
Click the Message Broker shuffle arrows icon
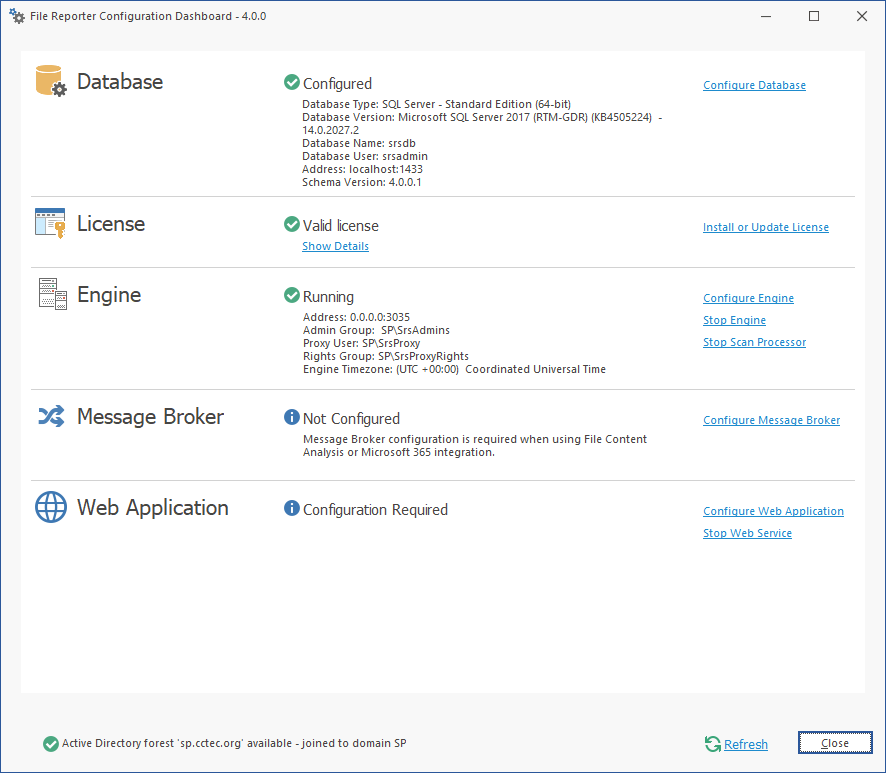51,416
